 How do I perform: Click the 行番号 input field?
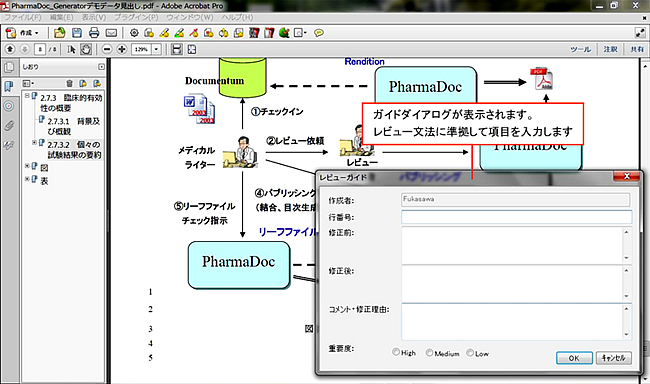517,217
